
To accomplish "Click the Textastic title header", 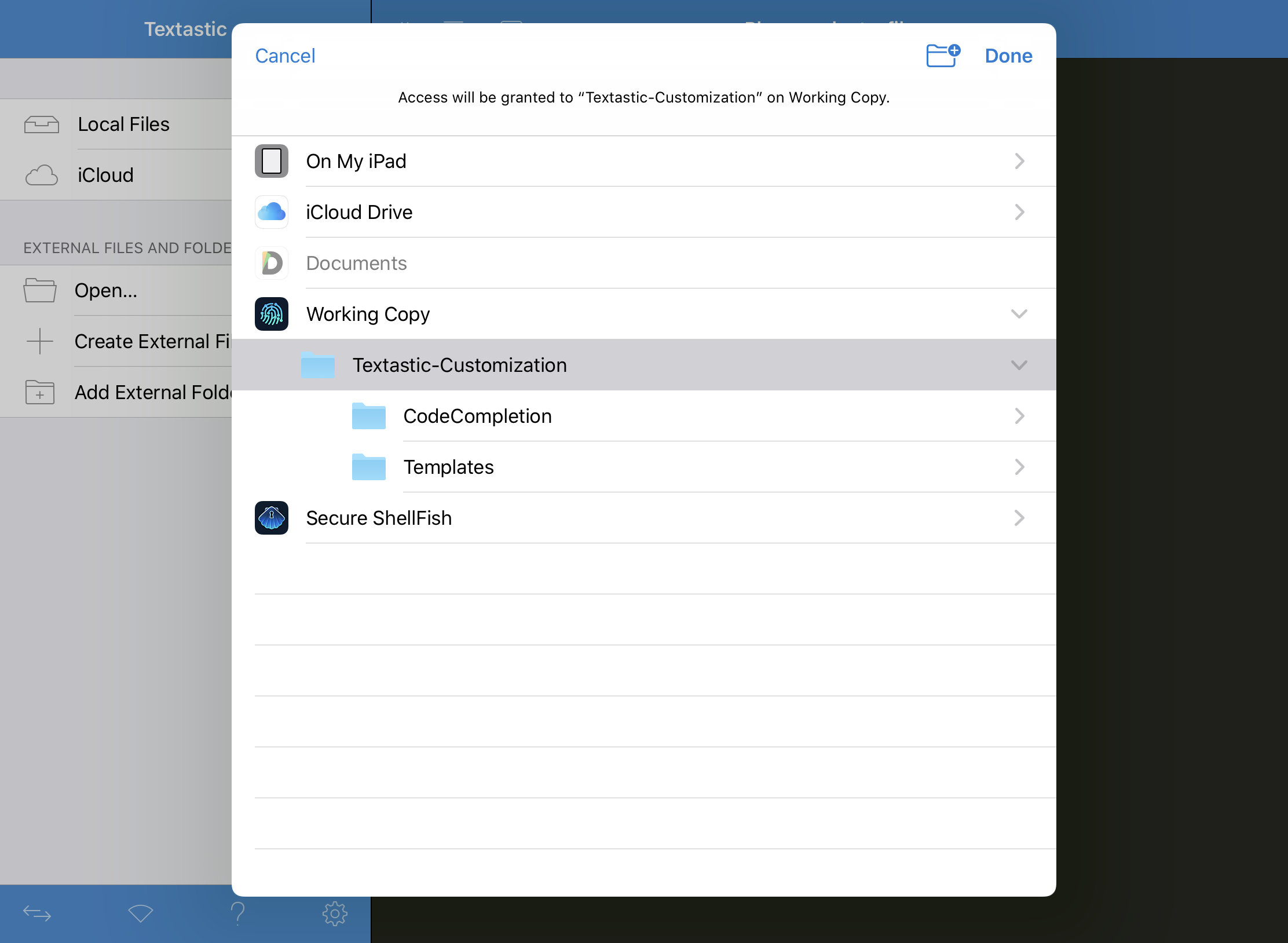I will (x=185, y=29).
